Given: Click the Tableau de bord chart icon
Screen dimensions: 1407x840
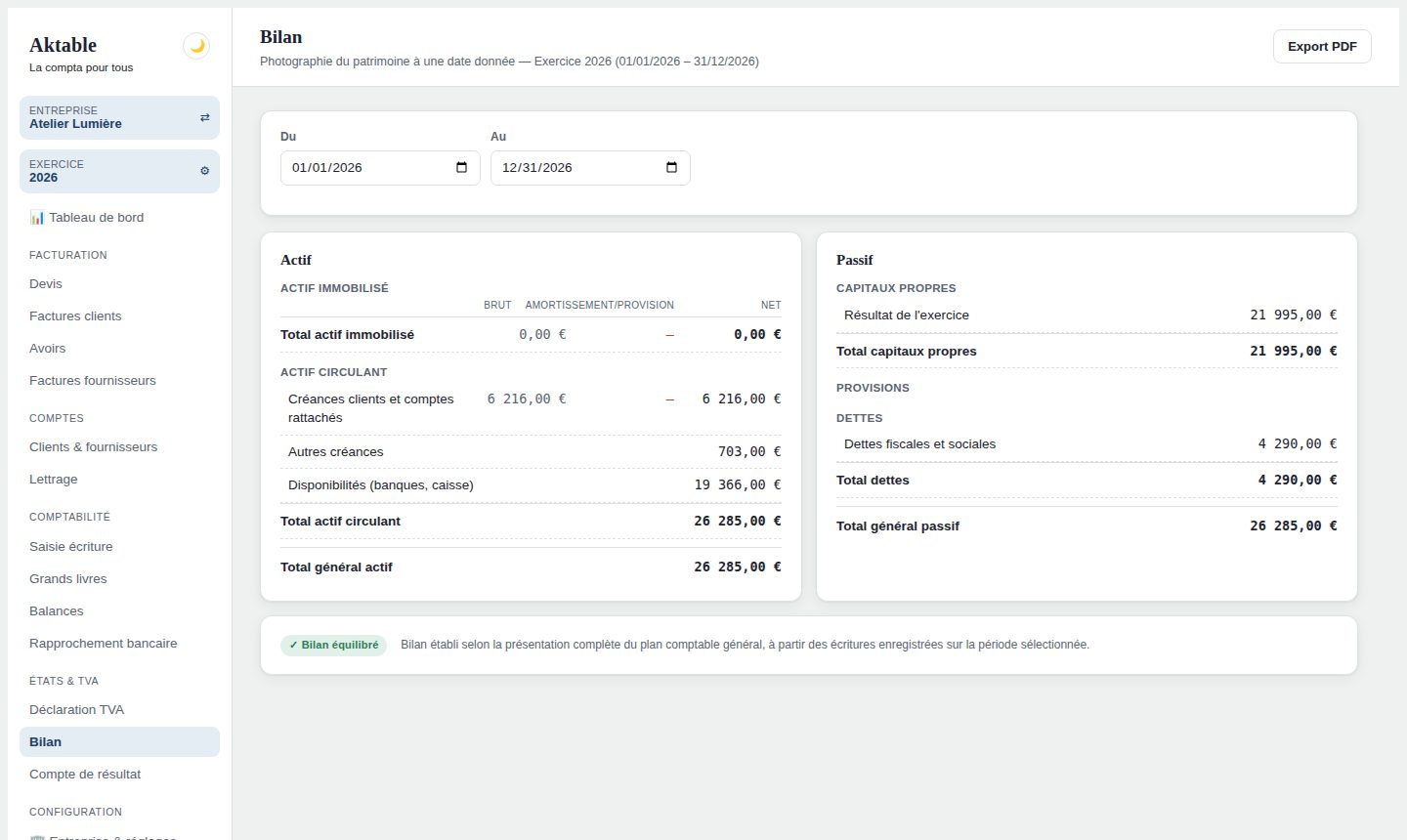Looking at the screenshot, I should (37, 217).
